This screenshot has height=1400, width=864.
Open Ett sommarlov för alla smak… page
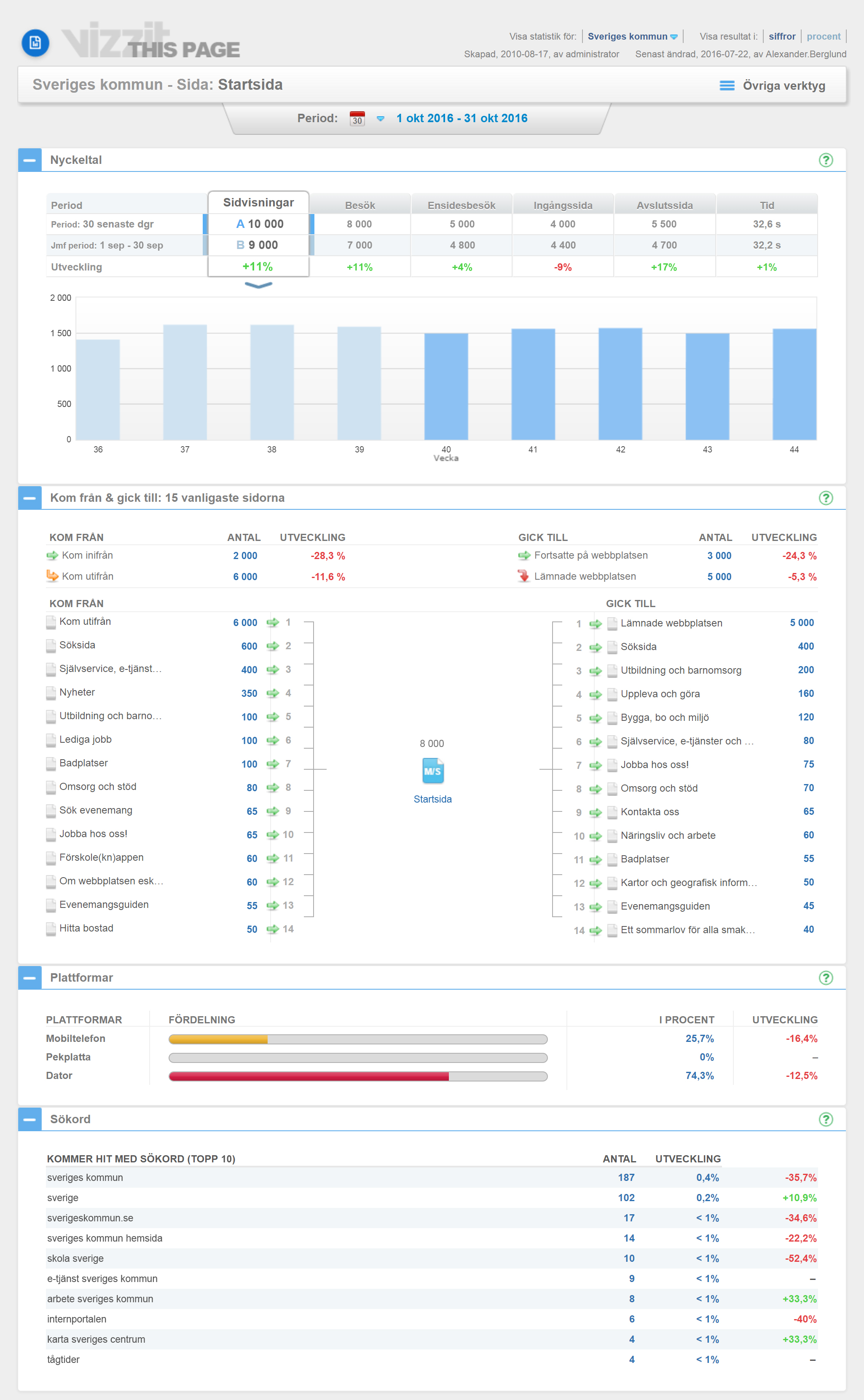(x=687, y=929)
